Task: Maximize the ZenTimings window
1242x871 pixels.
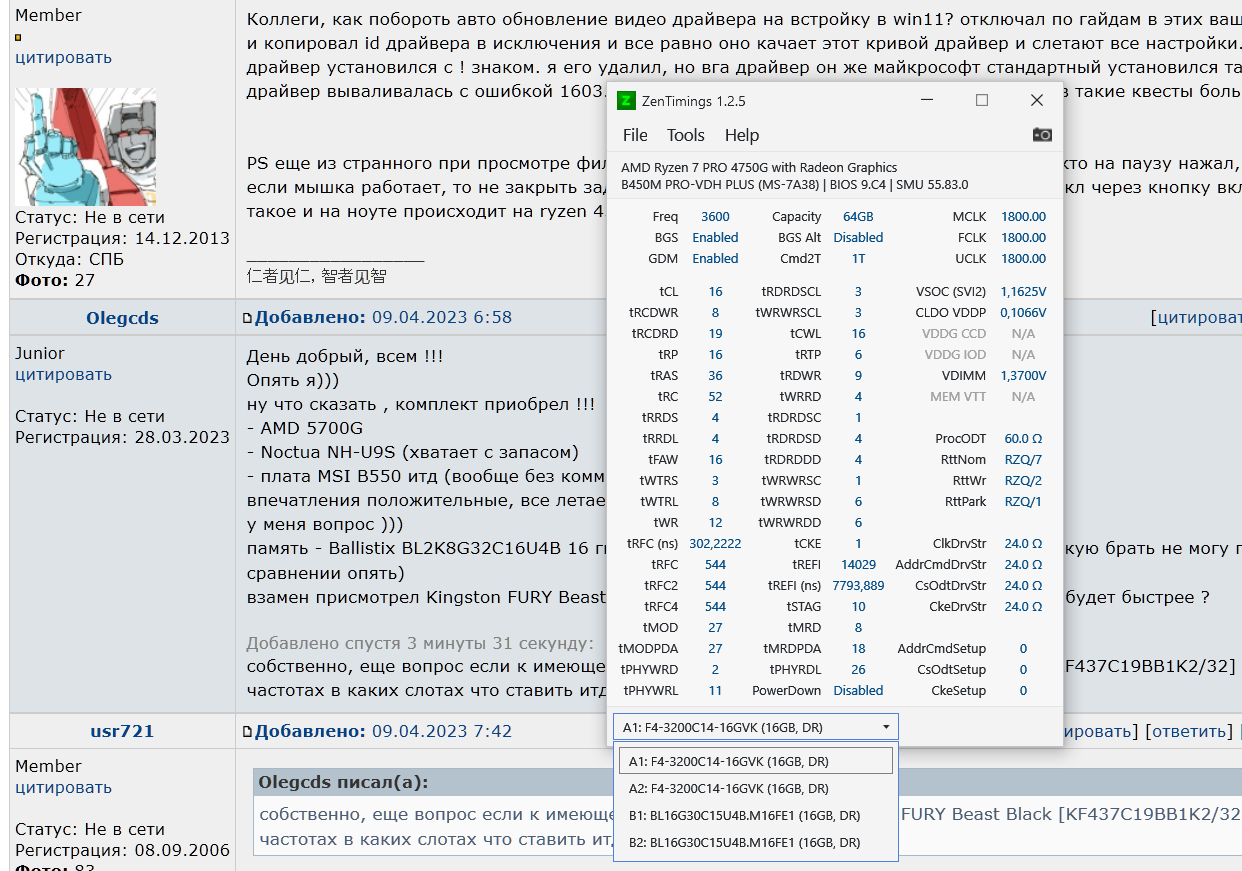Action: 982,101
